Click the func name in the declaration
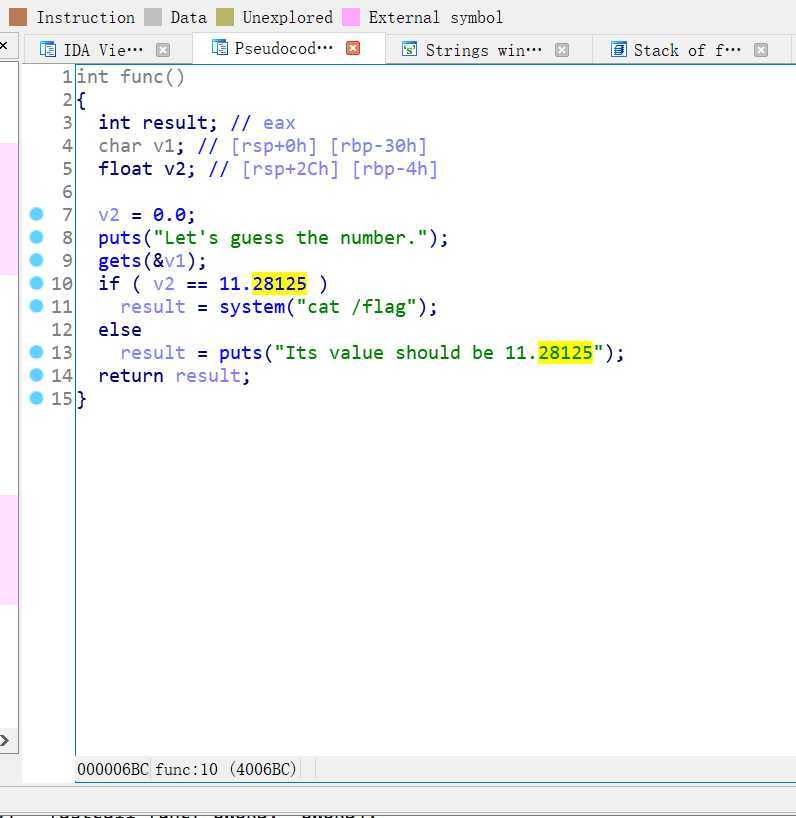 coord(142,77)
